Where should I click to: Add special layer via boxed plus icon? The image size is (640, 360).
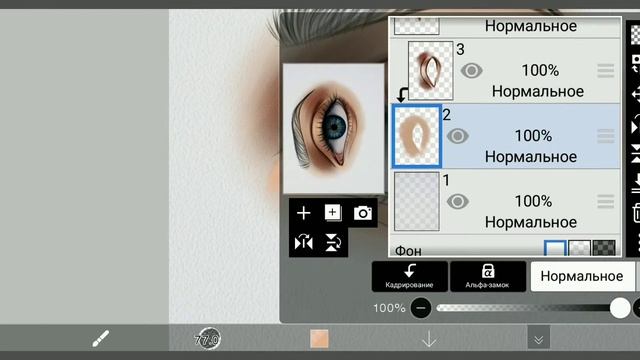333,213
